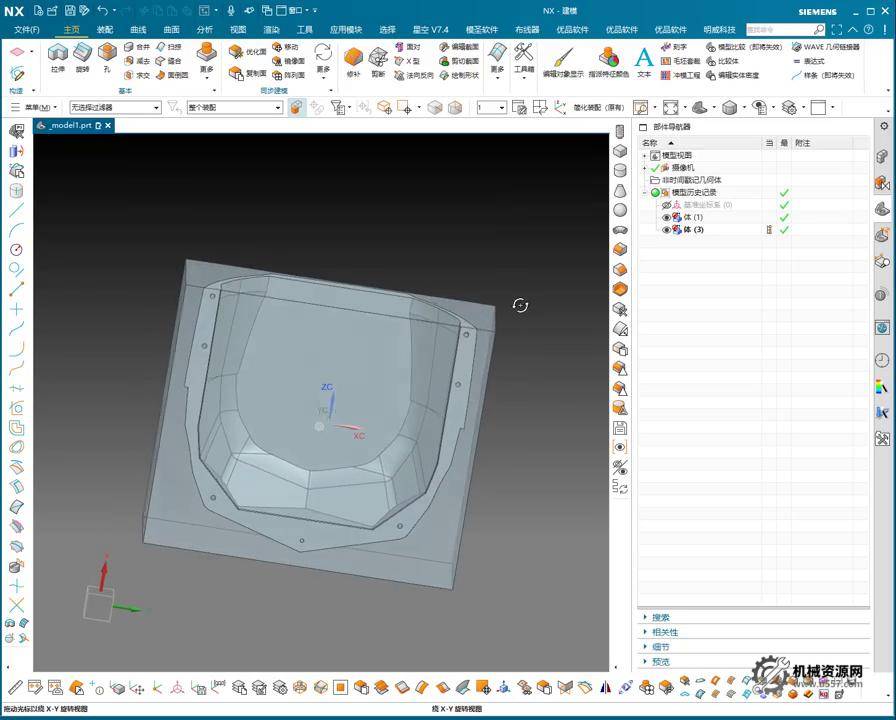
Task: Click the 菜单(M) button
Action: 37,107
